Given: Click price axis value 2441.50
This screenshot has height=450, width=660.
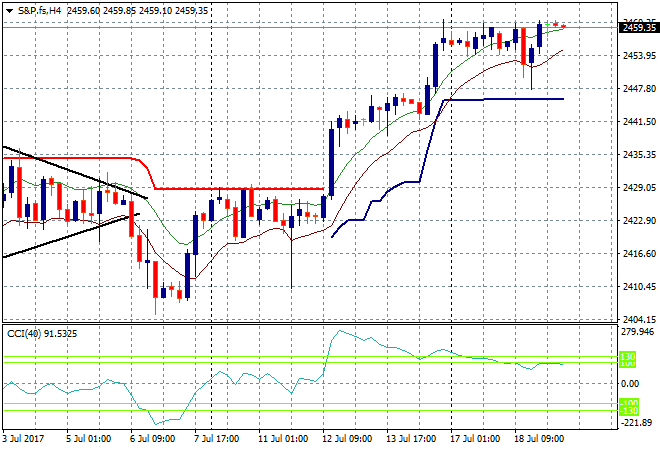Looking at the screenshot, I should point(639,122).
